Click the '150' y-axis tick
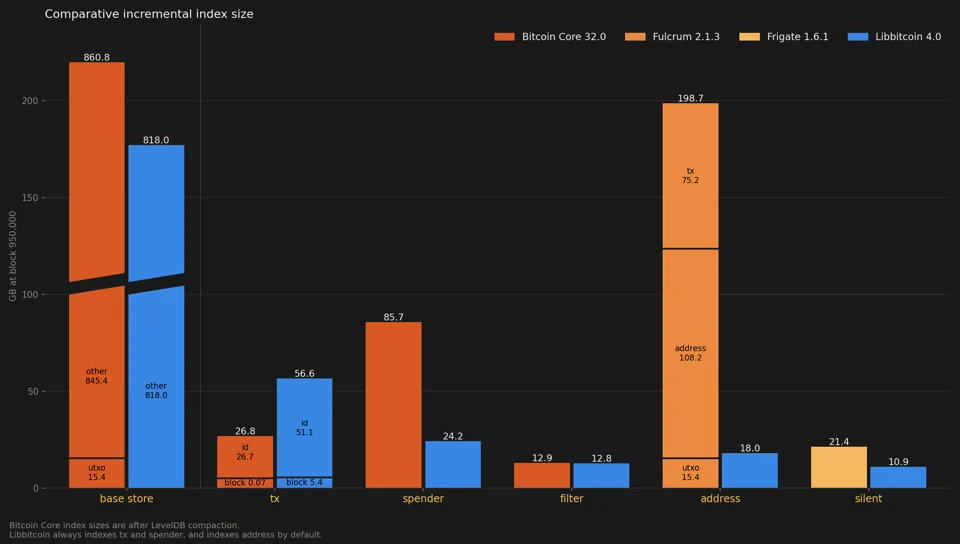The height and width of the screenshot is (544, 960). [30, 198]
